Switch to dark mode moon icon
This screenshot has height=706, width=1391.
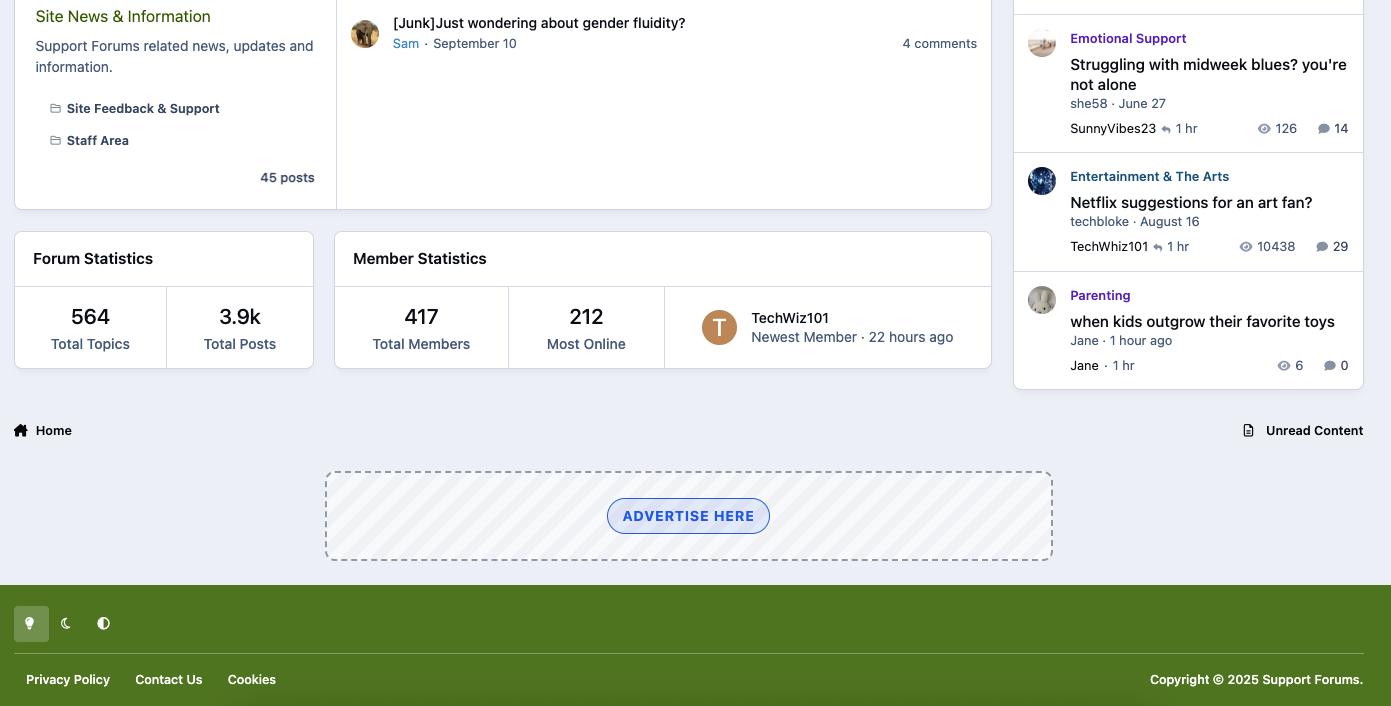click(66, 624)
